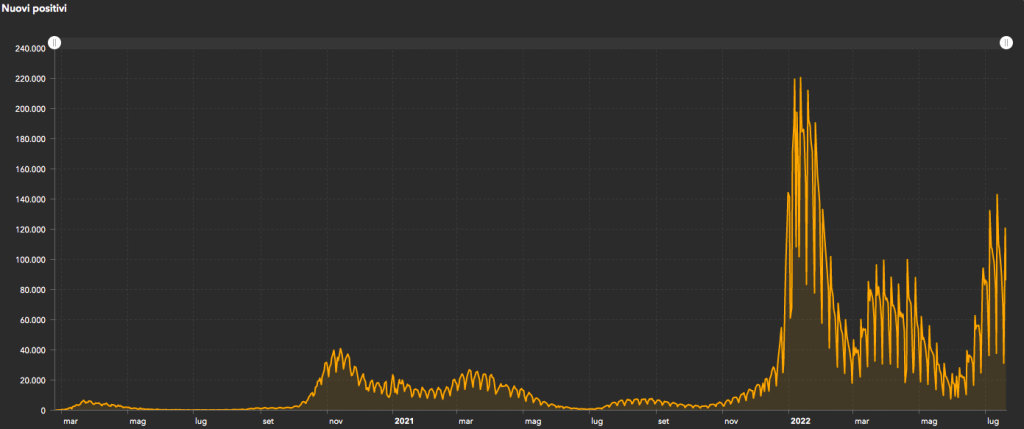The height and width of the screenshot is (429, 1024).
Task: Select the 2022 label on the time axis
Action: 799,422
